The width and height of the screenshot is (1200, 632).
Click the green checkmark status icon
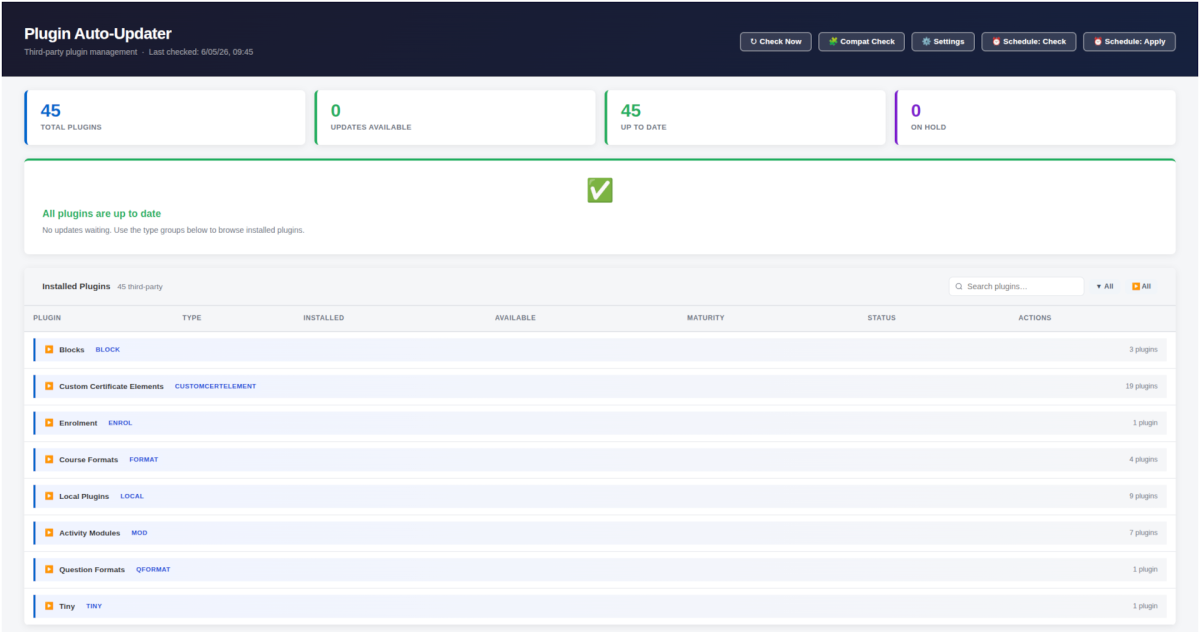click(x=600, y=190)
